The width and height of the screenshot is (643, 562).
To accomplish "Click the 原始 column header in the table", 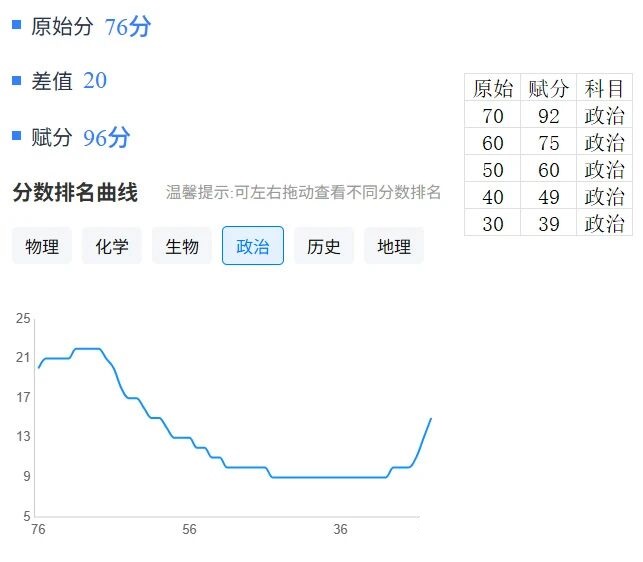I will pyautogui.click(x=492, y=88).
